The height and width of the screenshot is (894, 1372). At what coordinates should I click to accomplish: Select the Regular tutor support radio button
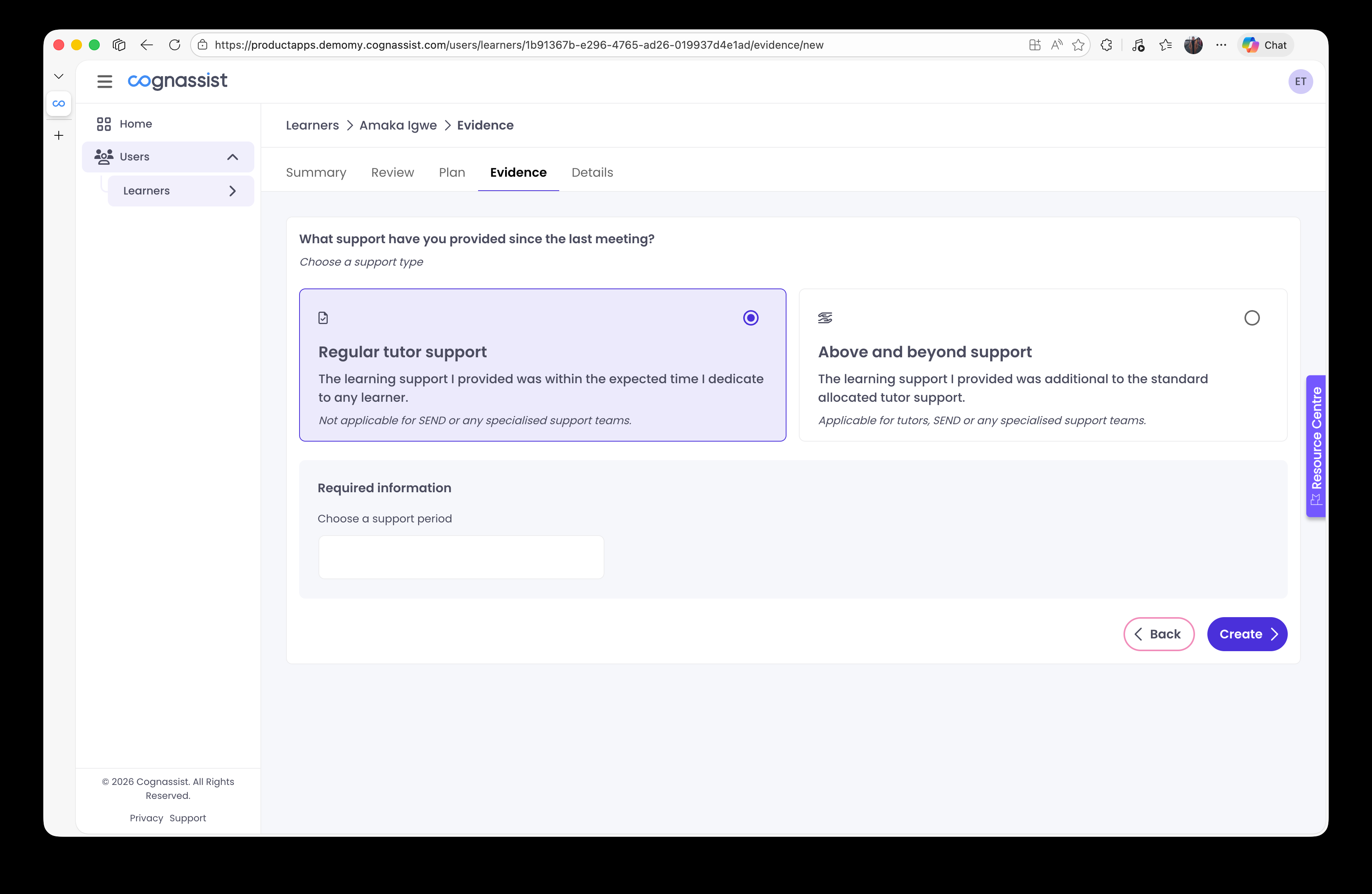[x=751, y=317]
